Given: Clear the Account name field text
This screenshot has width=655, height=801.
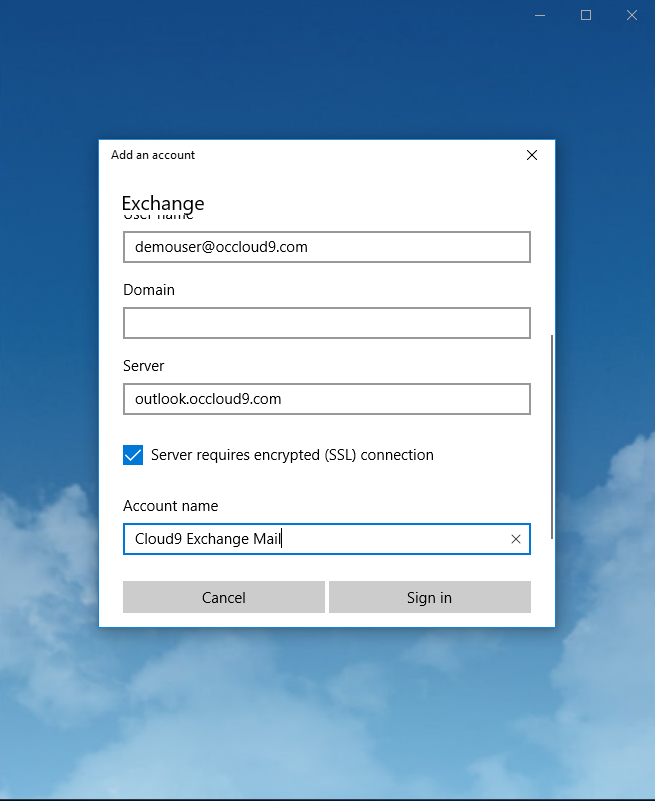Looking at the screenshot, I should point(516,539).
